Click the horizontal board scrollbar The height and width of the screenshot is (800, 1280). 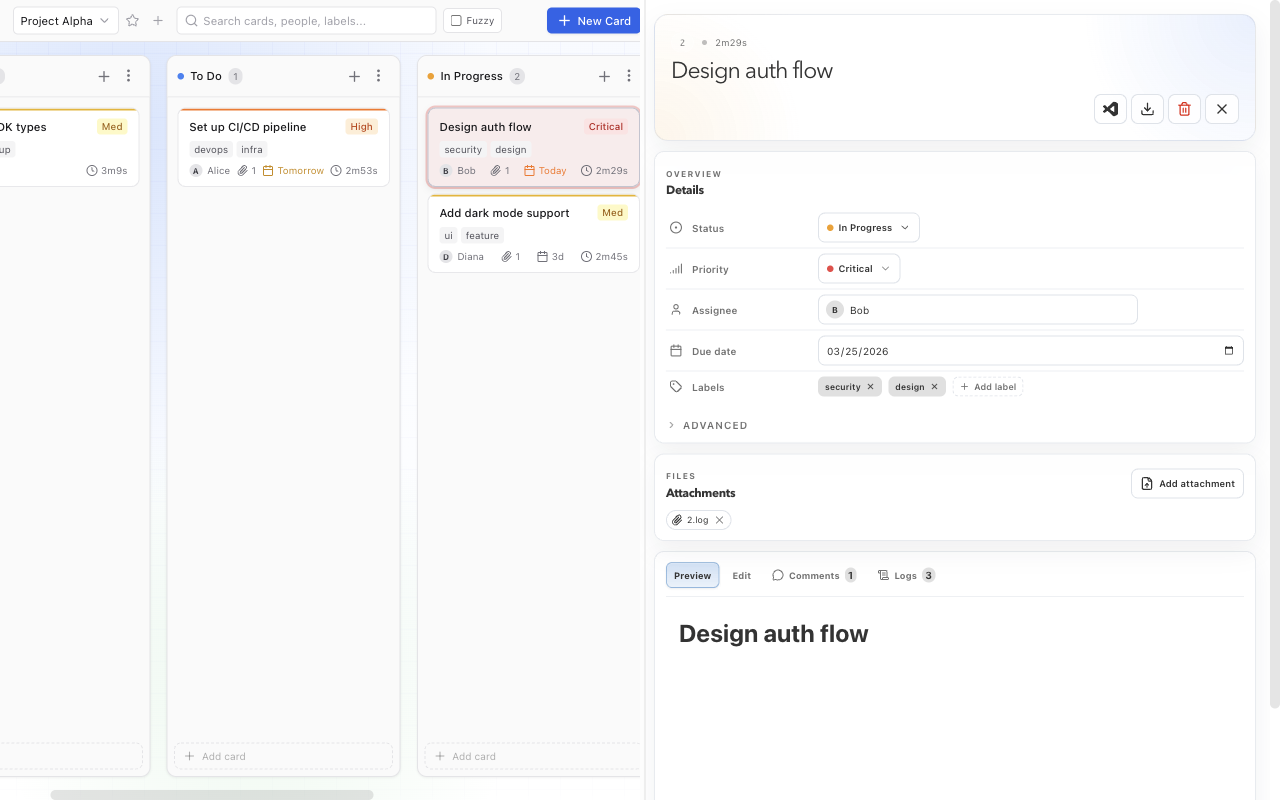(x=211, y=795)
